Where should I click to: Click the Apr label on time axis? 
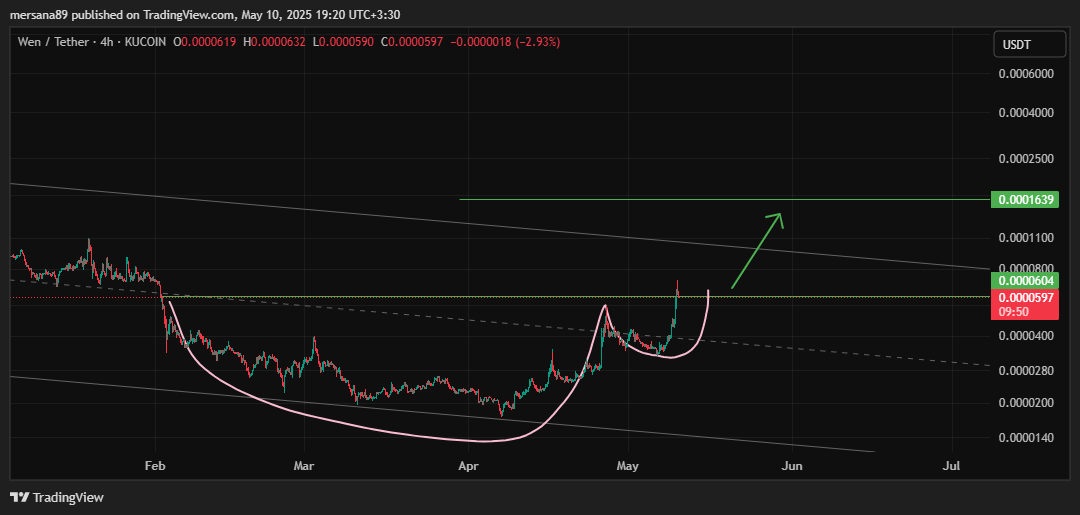(x=468, y=466)
